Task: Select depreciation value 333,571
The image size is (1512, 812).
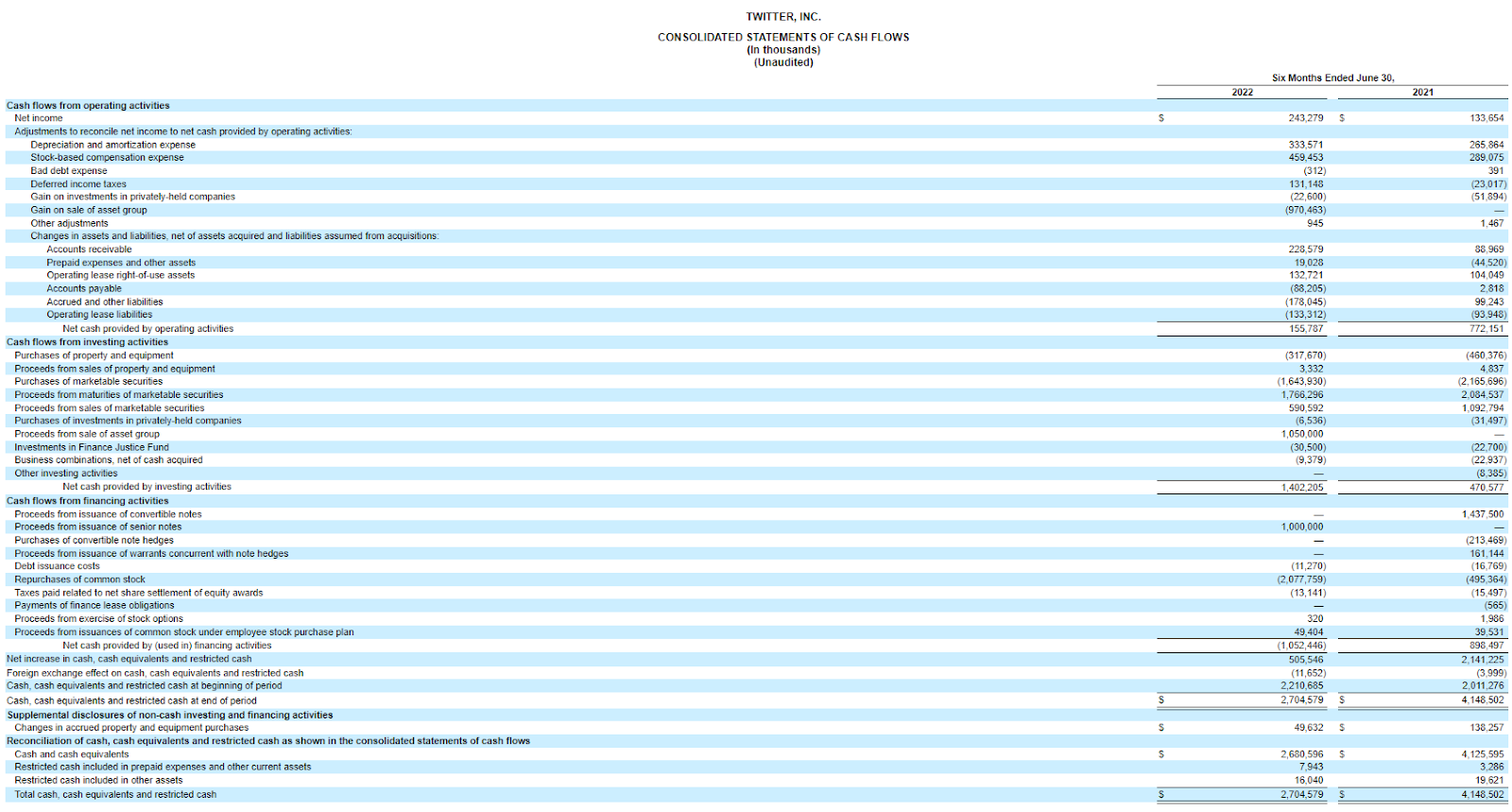Action: (1306, 145)
